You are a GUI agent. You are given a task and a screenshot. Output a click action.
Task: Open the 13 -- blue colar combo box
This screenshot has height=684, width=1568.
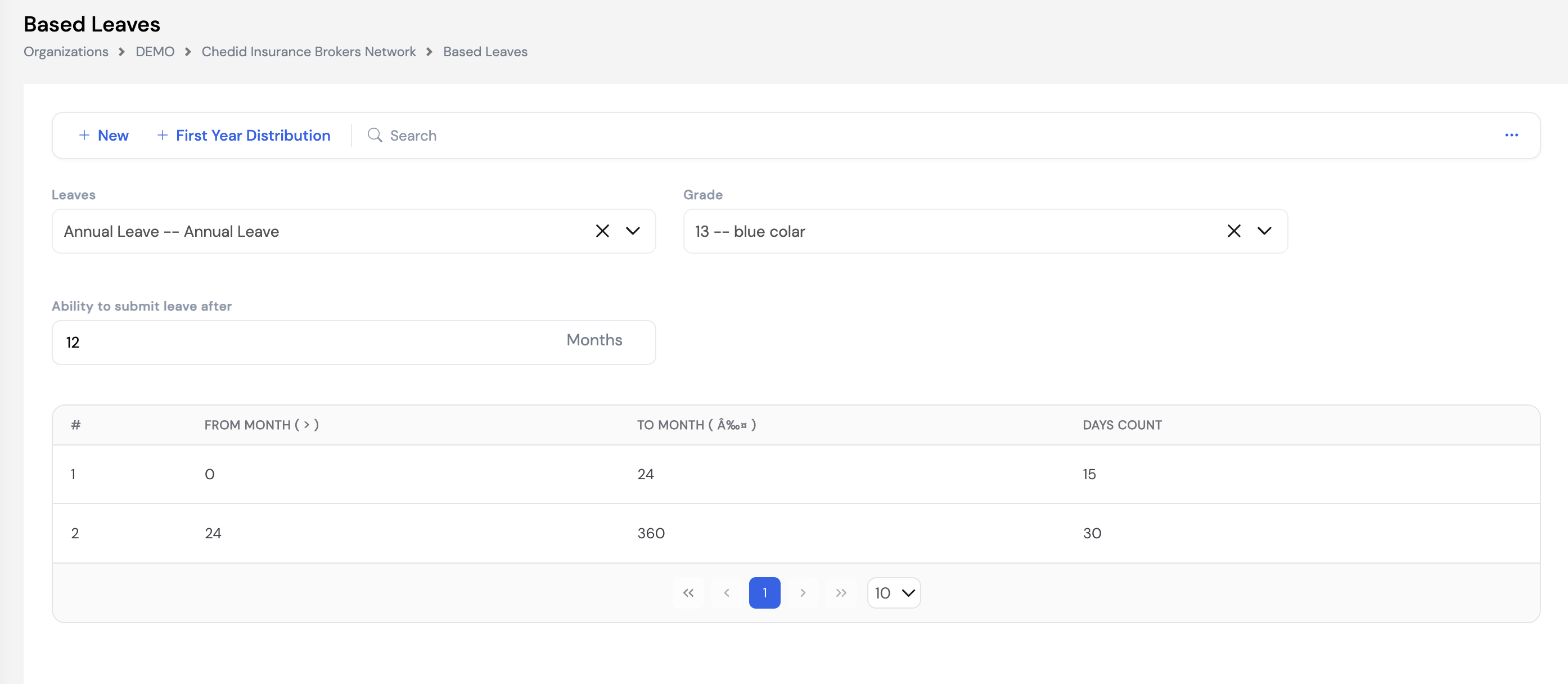pos(985,231)
